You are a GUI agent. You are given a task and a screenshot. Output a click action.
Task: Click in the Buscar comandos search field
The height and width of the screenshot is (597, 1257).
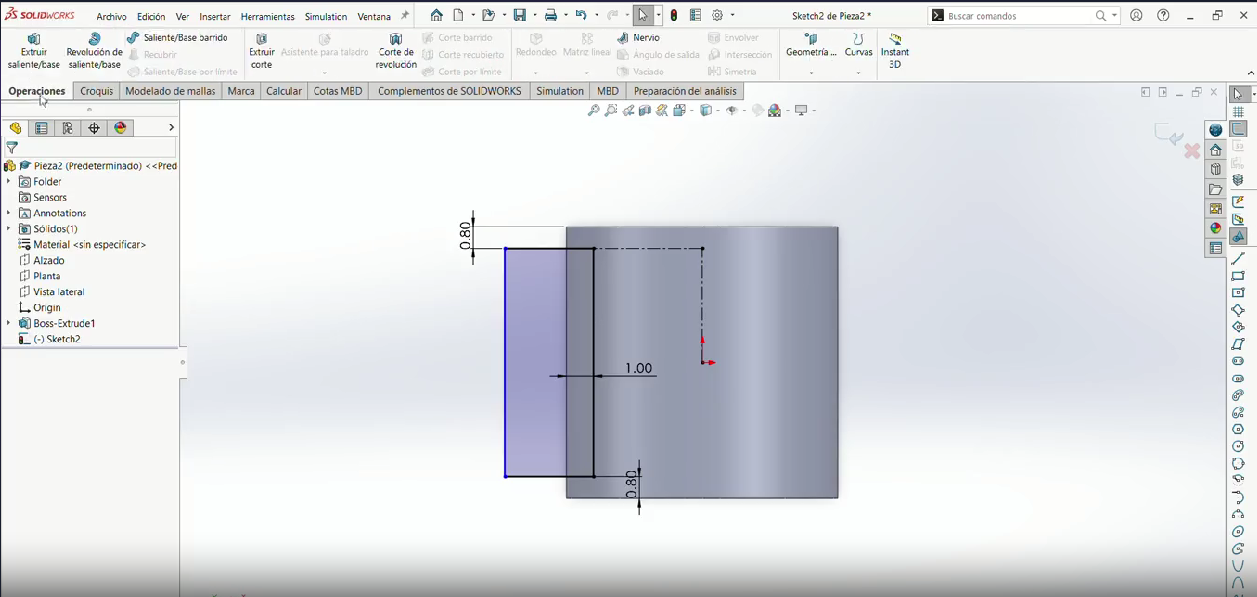(1018, 16)
